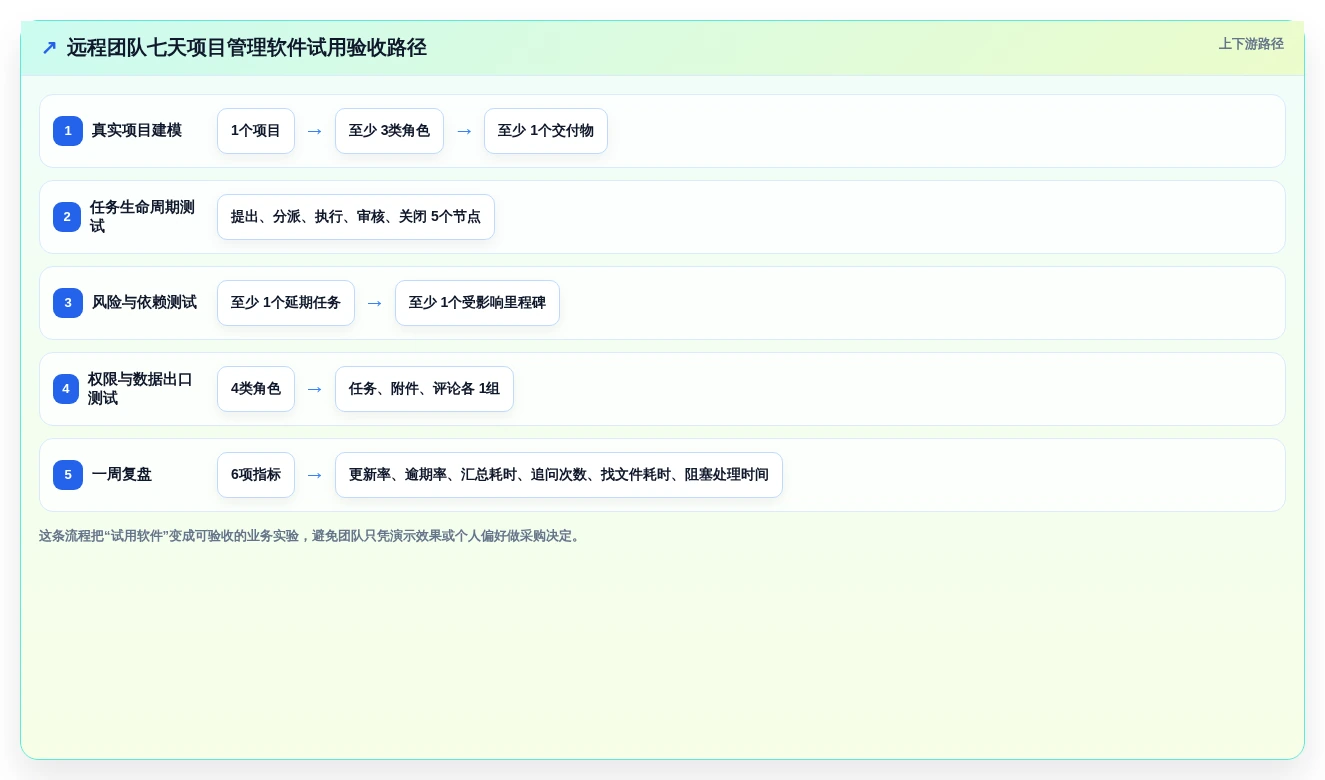The image size is (1325, 780).
Task: Click step number 4 badge
Action: click(x=66, y=389)
